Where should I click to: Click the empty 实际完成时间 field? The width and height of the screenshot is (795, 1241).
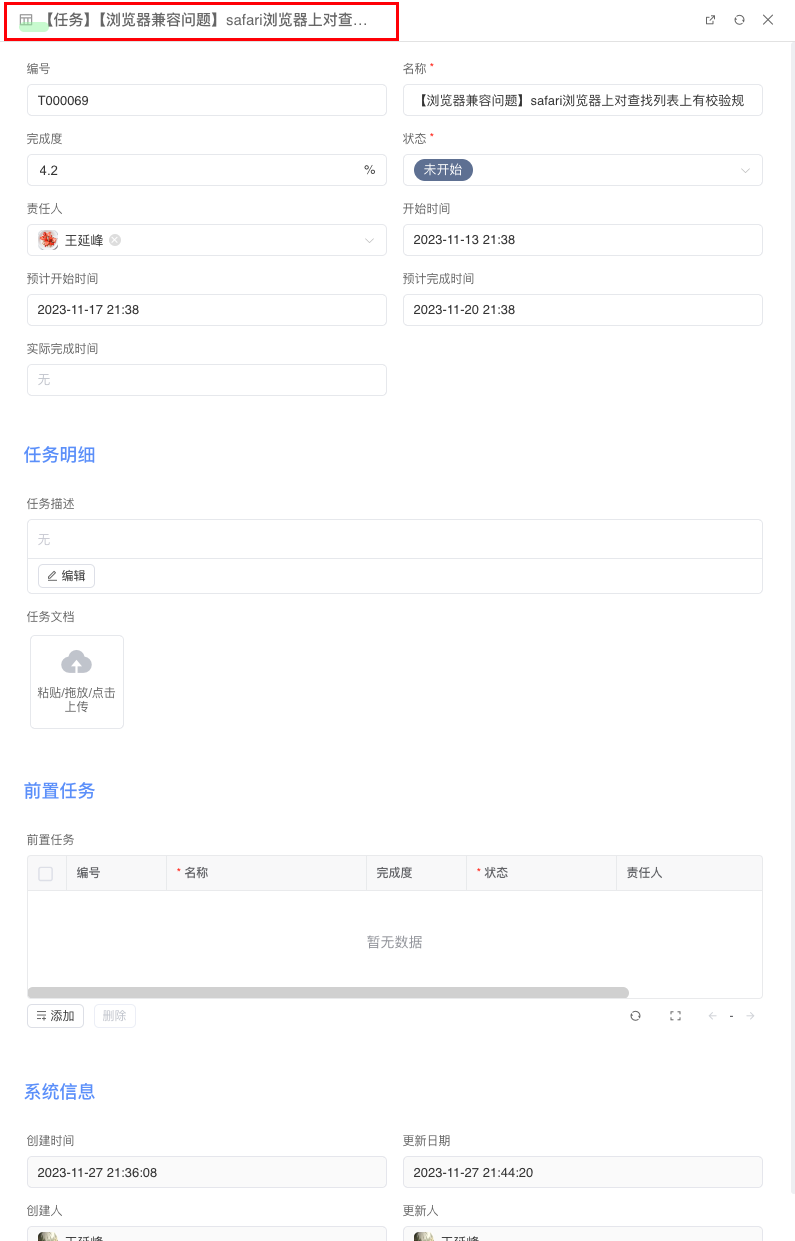point(207,380)
